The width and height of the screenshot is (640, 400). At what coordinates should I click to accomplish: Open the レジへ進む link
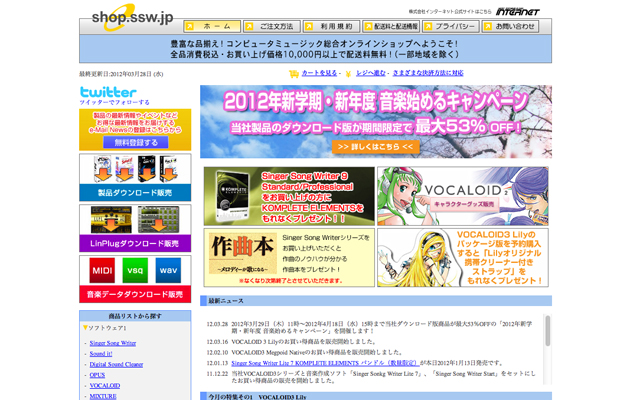tap(371, 73)
